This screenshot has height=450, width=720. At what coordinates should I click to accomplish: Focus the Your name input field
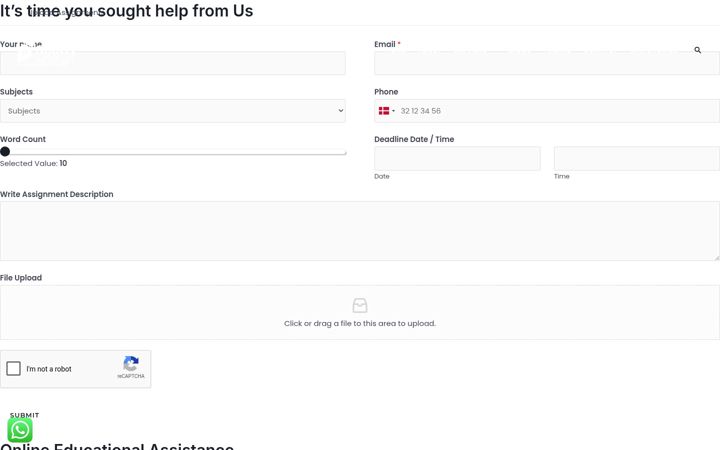tap(173, 63)
